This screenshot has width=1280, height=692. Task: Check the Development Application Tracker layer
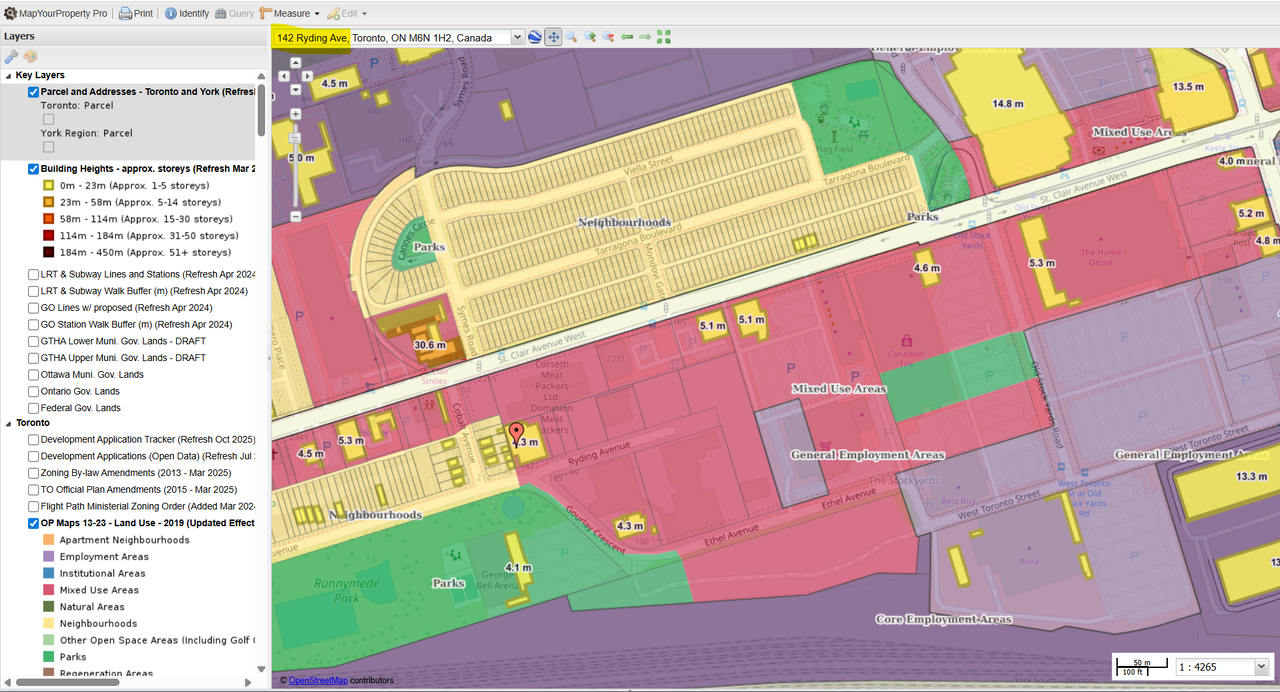click(34, 439)
